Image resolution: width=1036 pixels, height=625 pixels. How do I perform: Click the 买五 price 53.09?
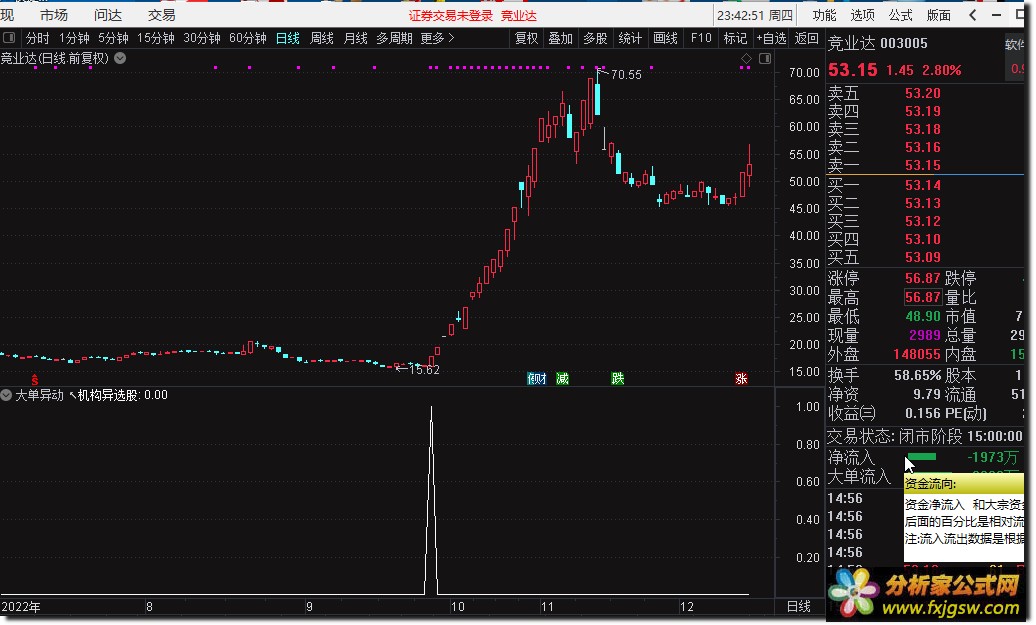coord(922,257)
